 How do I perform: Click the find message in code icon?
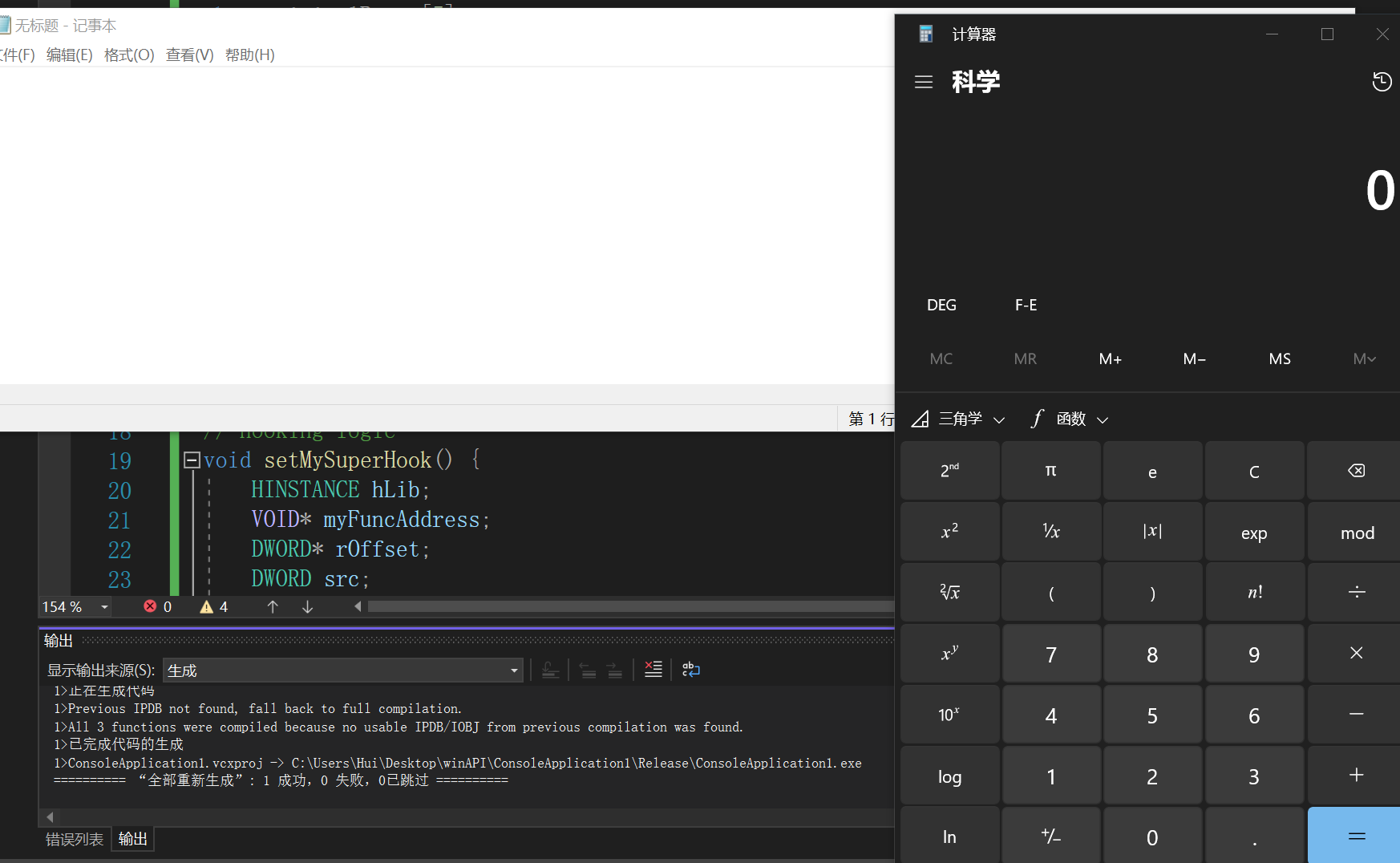point(550,669)
